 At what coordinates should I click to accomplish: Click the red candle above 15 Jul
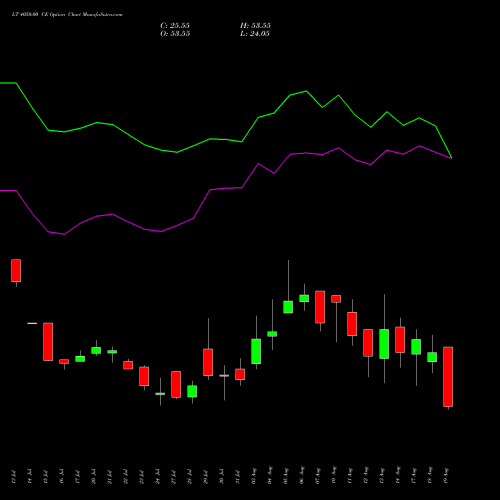tap(48, 342)
